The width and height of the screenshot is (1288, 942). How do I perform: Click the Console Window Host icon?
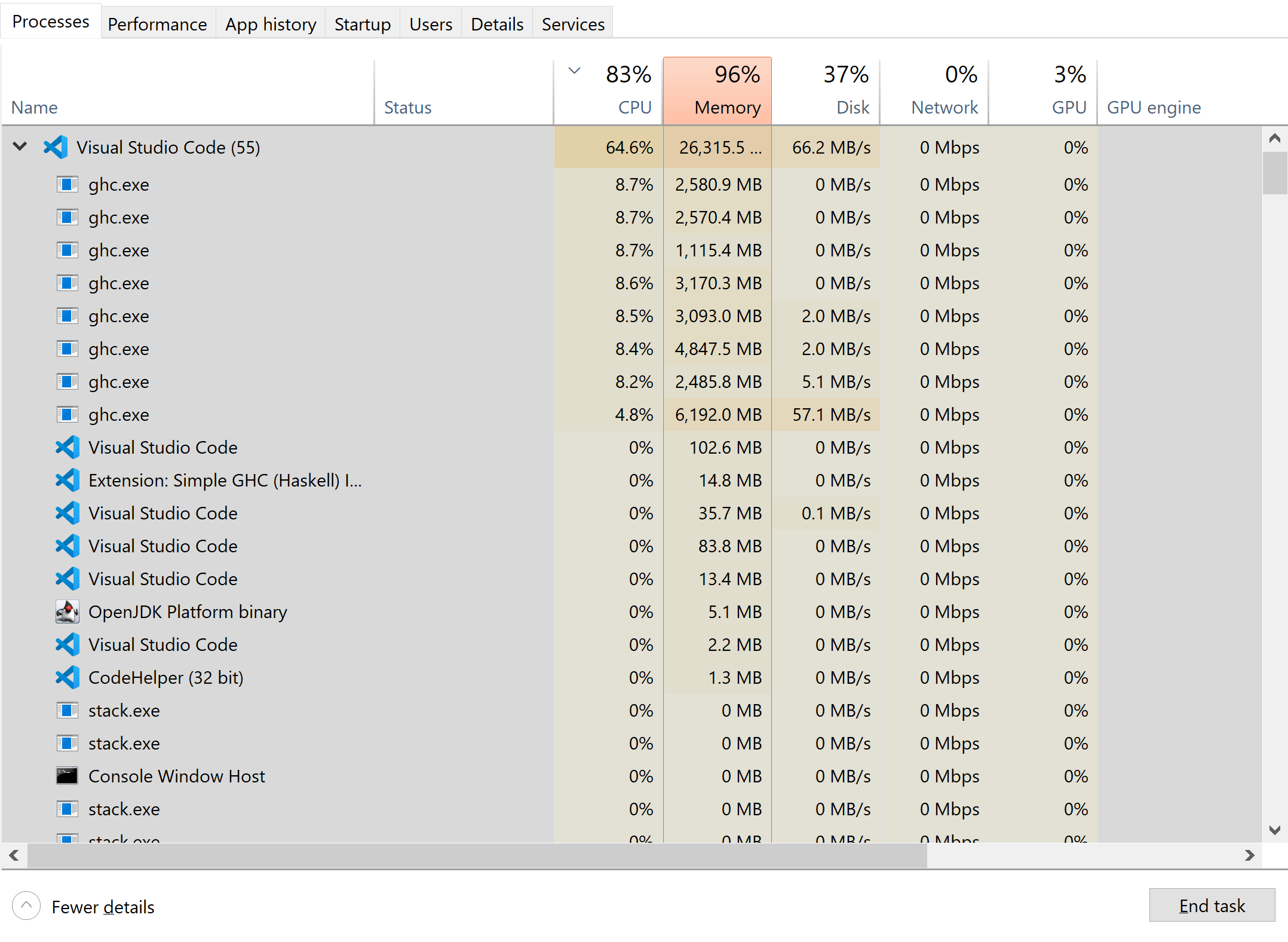(x=67, y=776)
